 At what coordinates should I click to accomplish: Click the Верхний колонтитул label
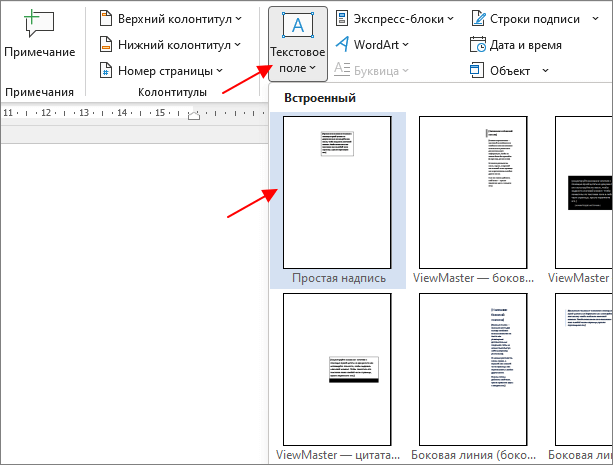tap(175, 19)
